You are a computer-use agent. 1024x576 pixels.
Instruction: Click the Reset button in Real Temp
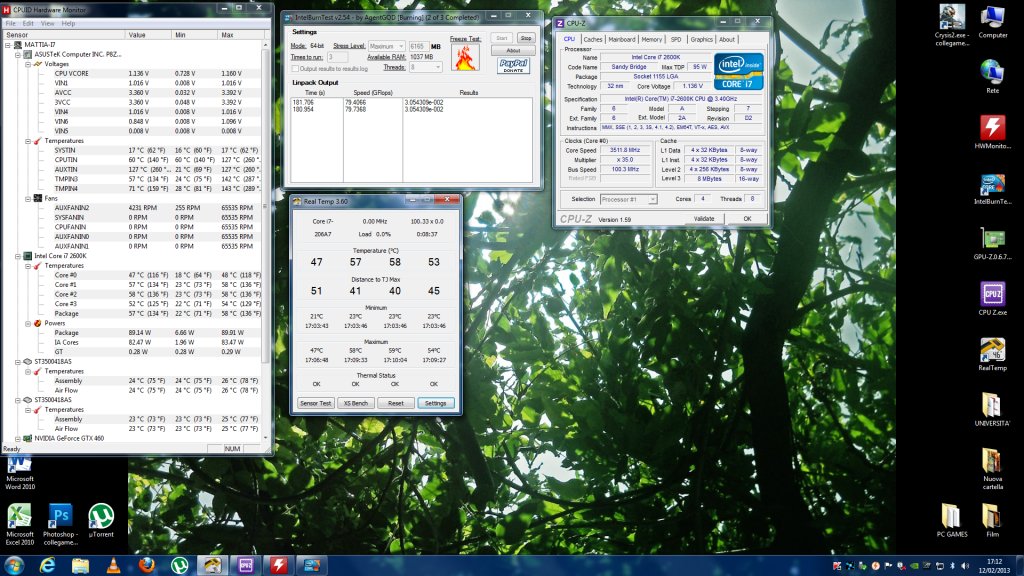396,403
